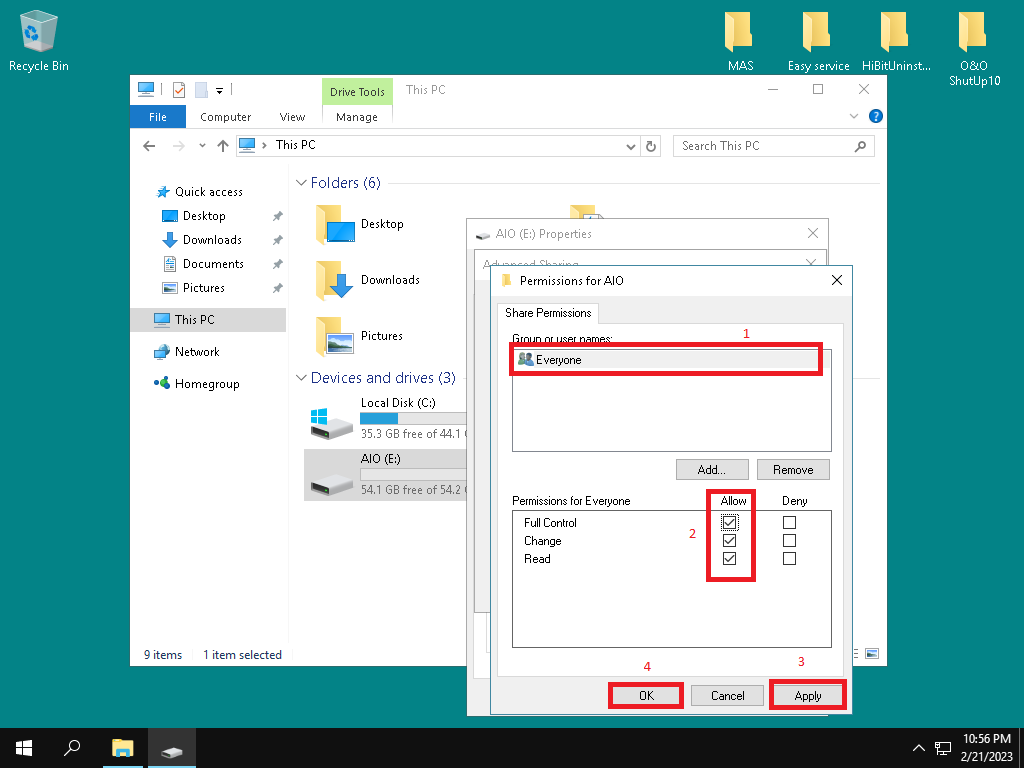
Task: Click the Refresh button beside address bar
Action: (652, 146)
